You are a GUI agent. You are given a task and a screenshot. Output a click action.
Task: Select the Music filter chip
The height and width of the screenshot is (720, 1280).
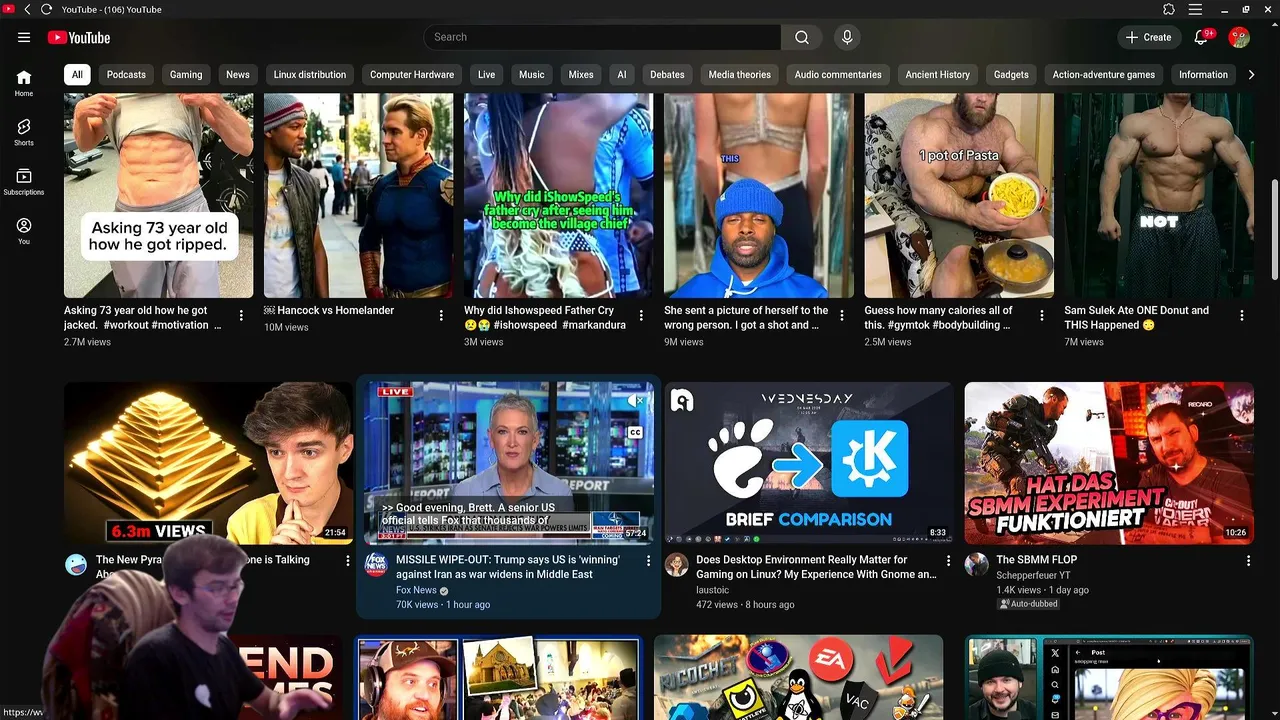tap(532, 74)
